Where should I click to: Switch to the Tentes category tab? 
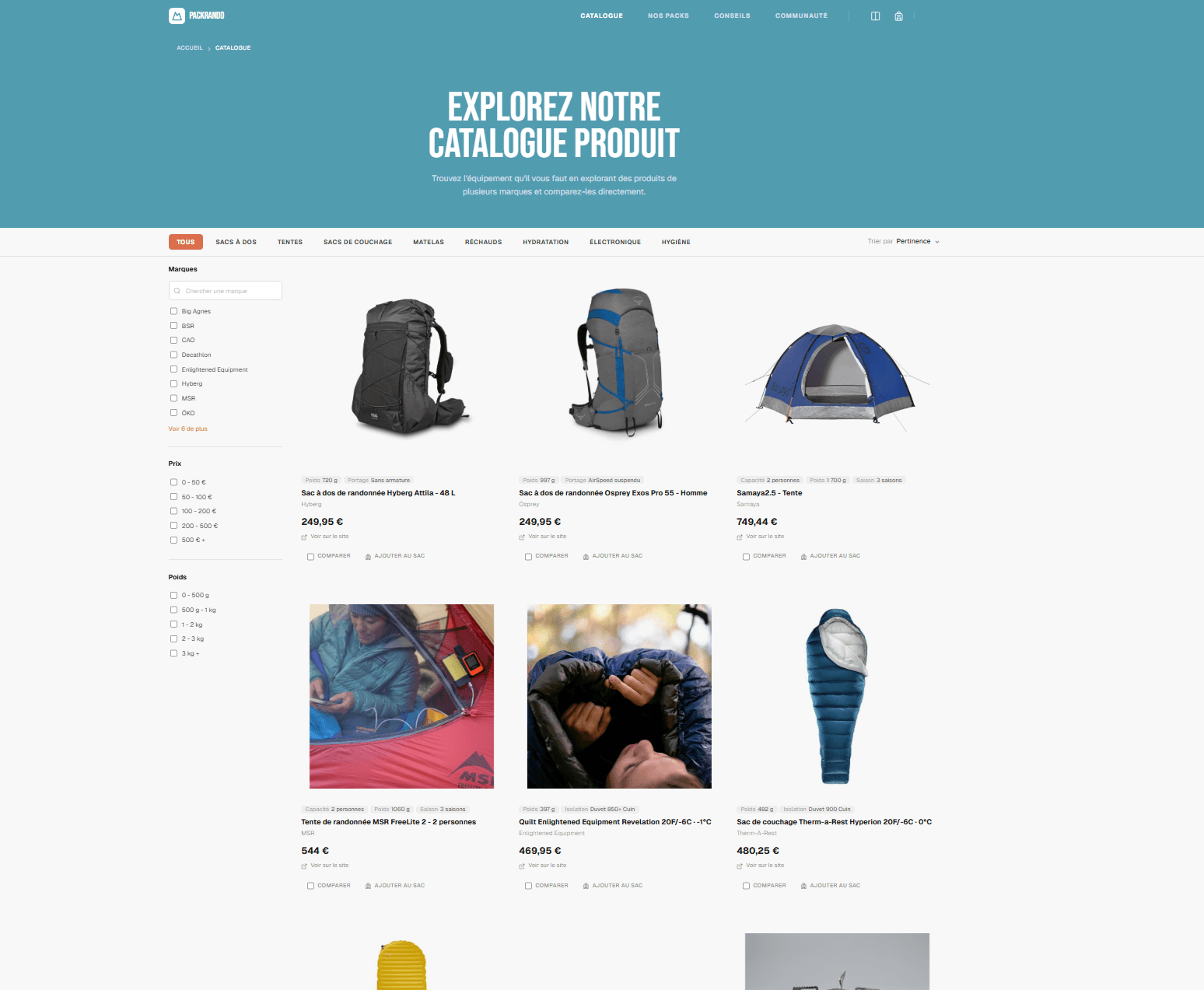pyautogui.click(x=290, y=242)
